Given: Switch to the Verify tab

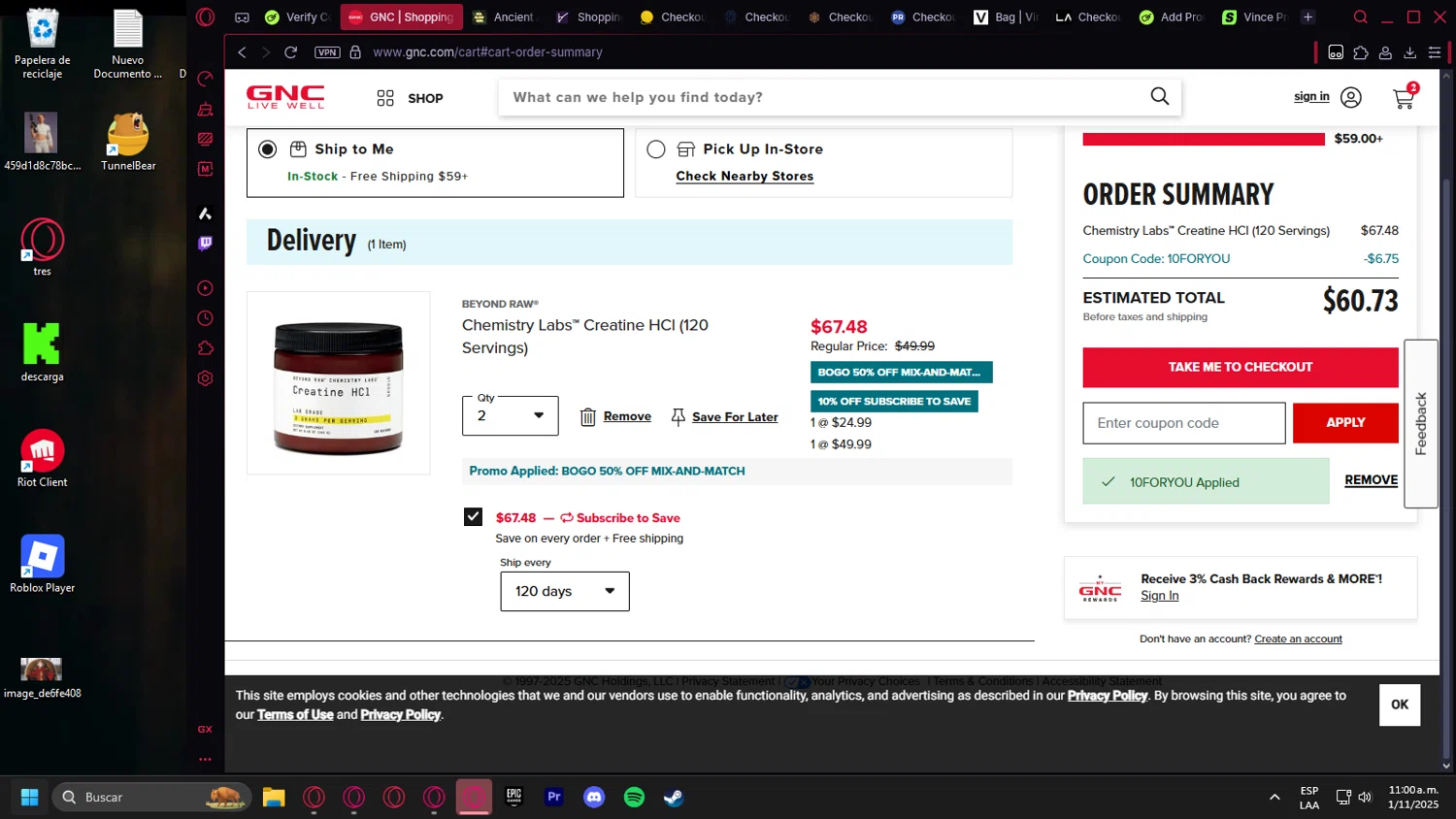Looking at the screenshot, I should [297, 16].
